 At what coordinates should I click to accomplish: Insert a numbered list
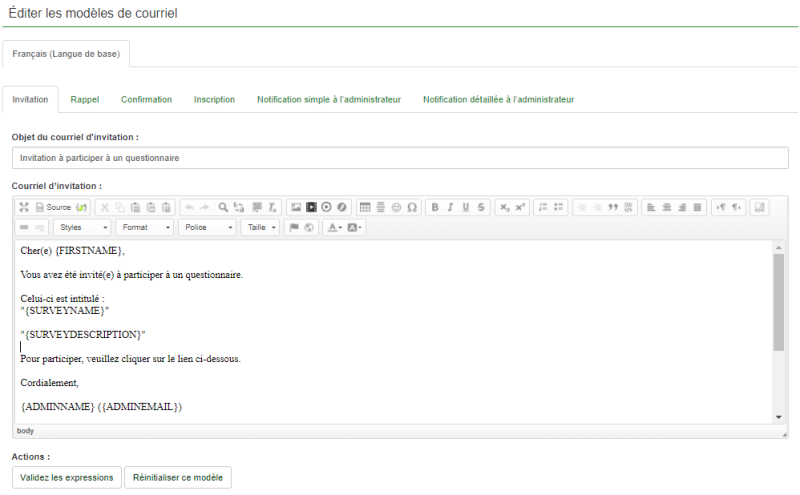543,207
